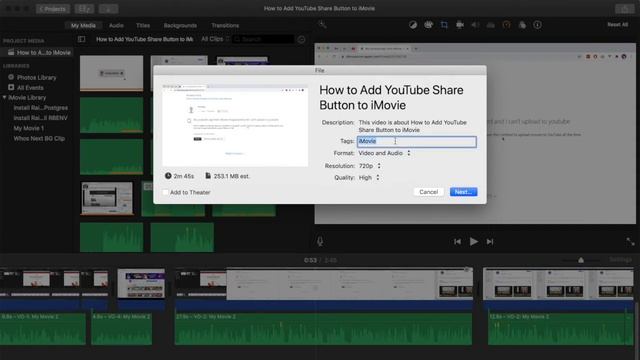
Task: Click the 253.1 MB est. size text
Action: [232, 176]
